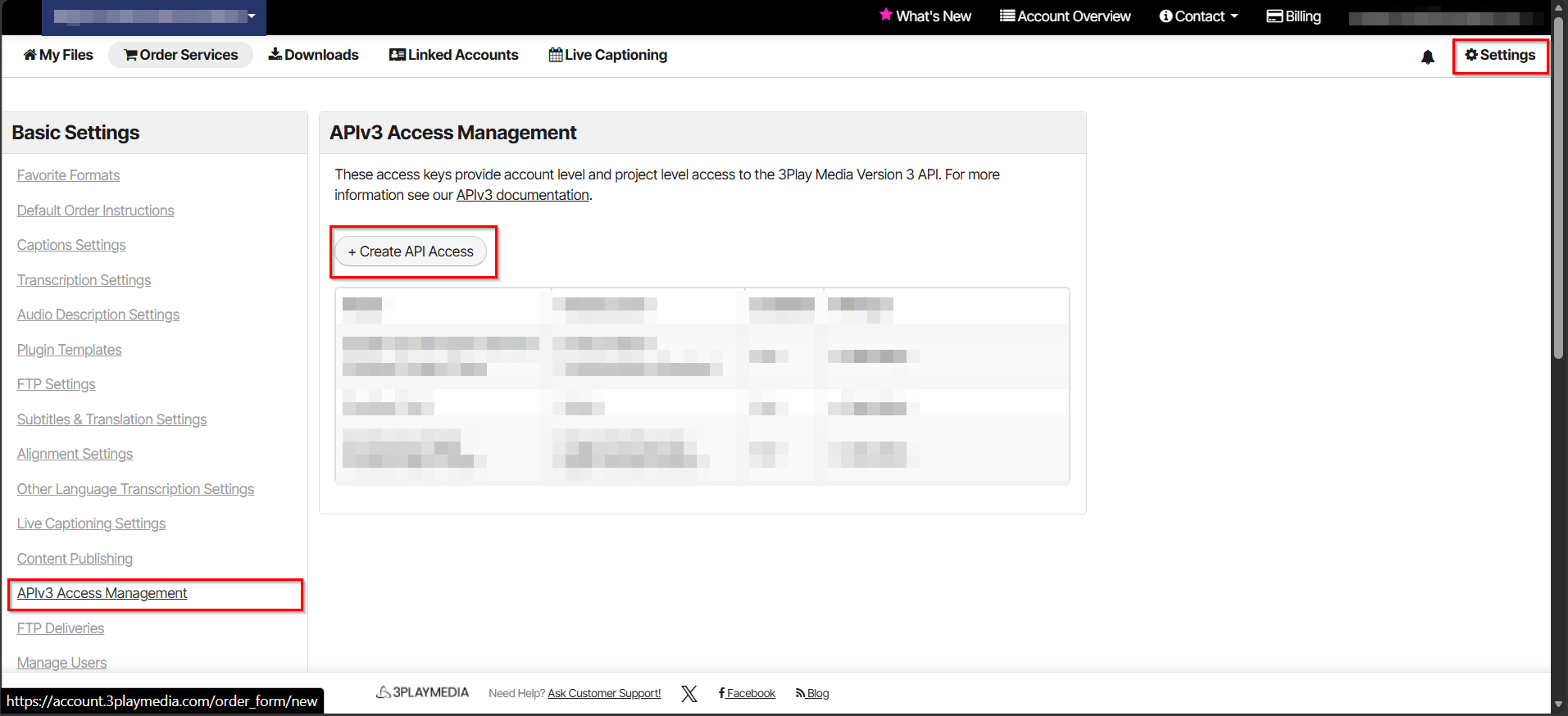Click the page vertical scrollbar thumb
The height and width of the screenshot is (716, 1568).
[1559, 187]
